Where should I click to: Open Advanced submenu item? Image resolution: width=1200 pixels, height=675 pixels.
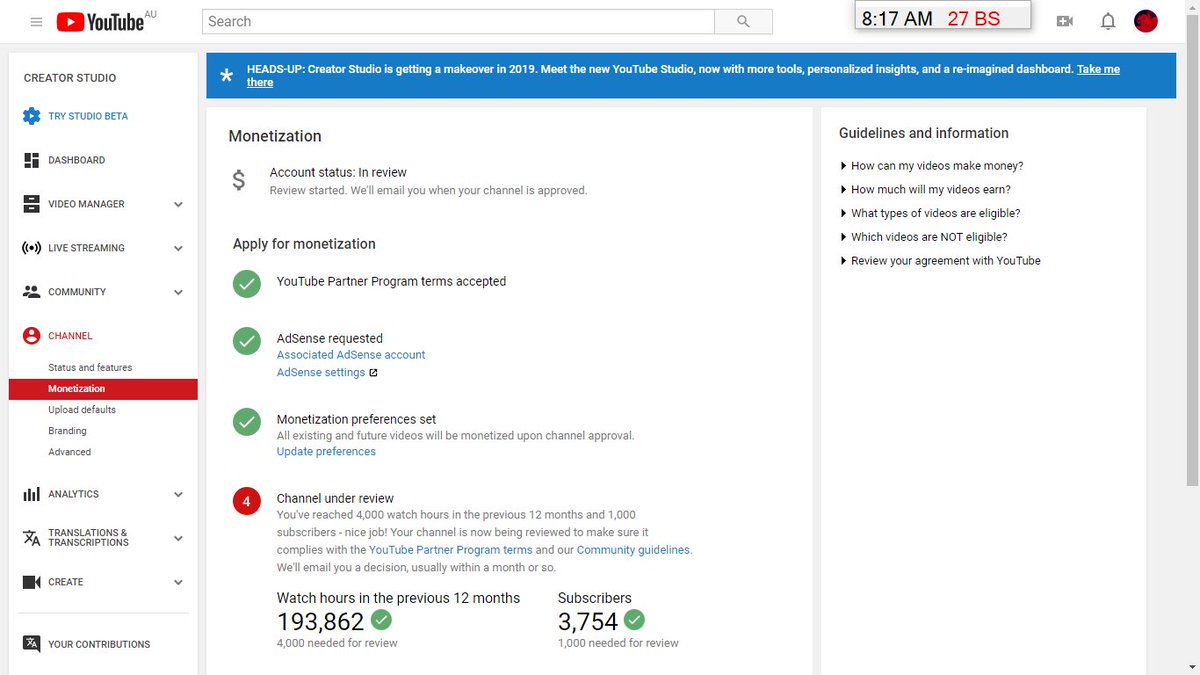pyautogui.click(x=69, y=452)
